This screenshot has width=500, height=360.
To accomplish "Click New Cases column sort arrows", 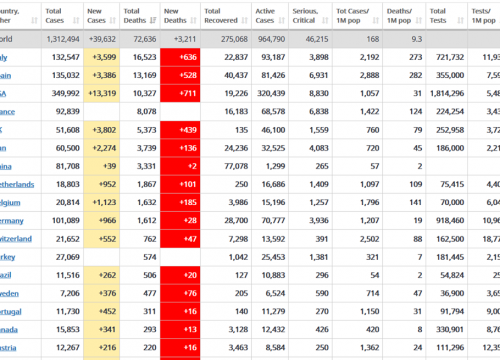I will point(113,21).
